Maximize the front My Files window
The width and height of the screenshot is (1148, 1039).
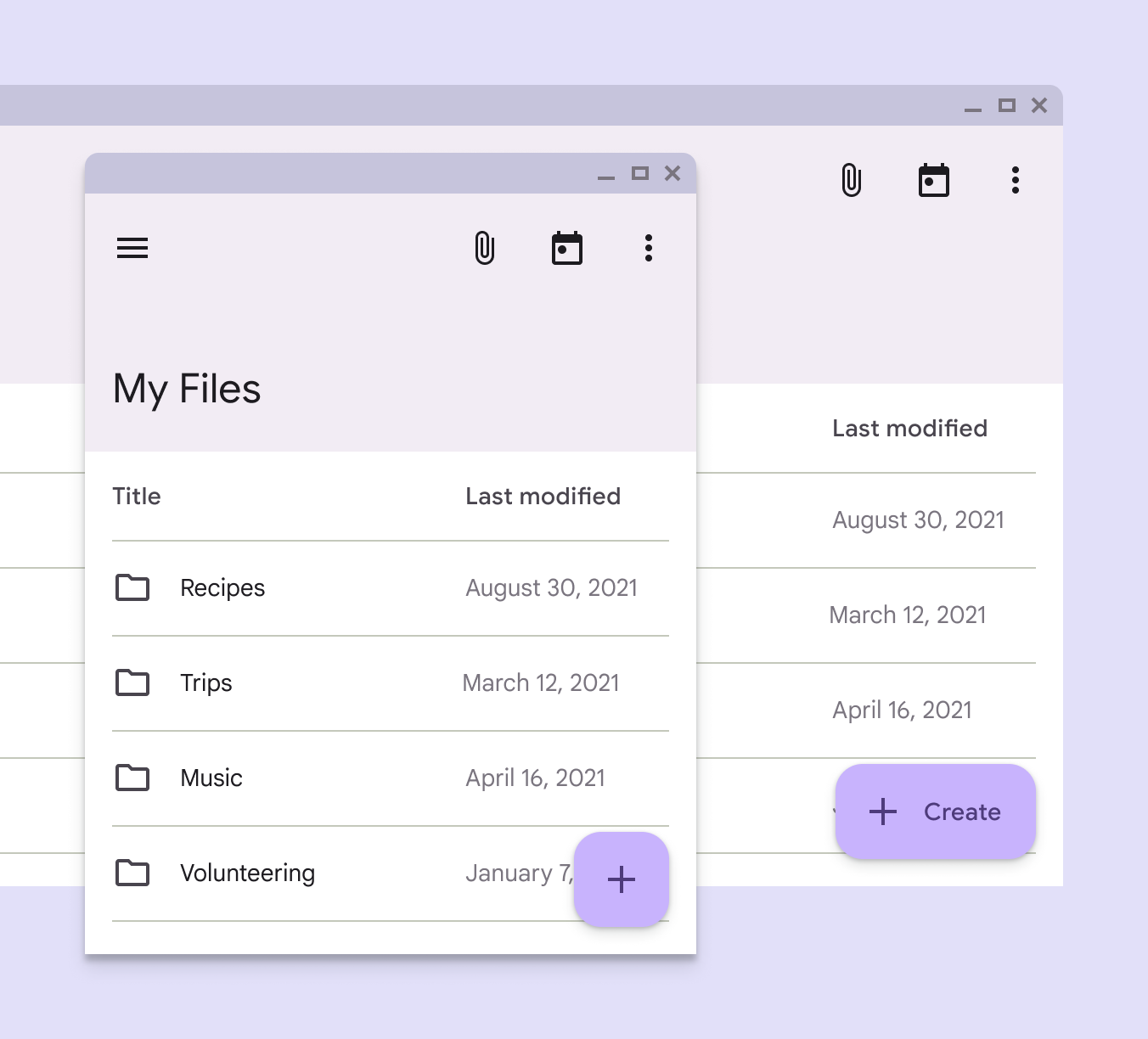(x=640, y=173)
